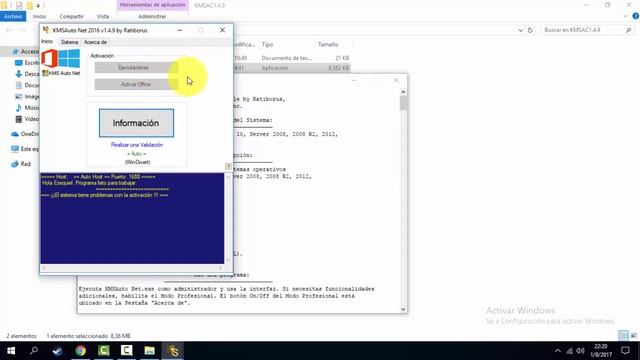Click the volume icon in system tray
The width and height of the screenshot is (640, 360).
point(580,351)
